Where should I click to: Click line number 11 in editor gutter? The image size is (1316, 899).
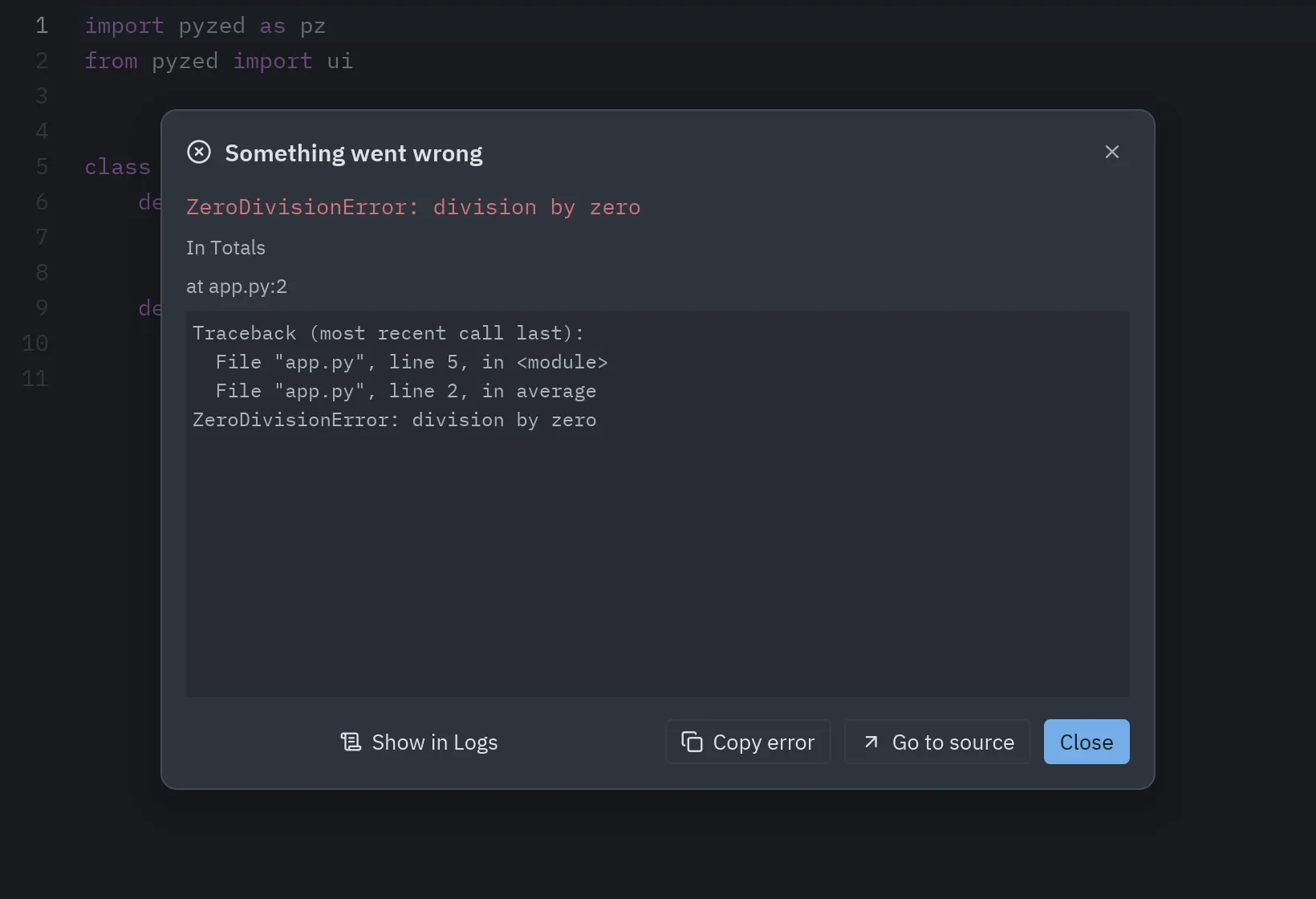(35, 379)
